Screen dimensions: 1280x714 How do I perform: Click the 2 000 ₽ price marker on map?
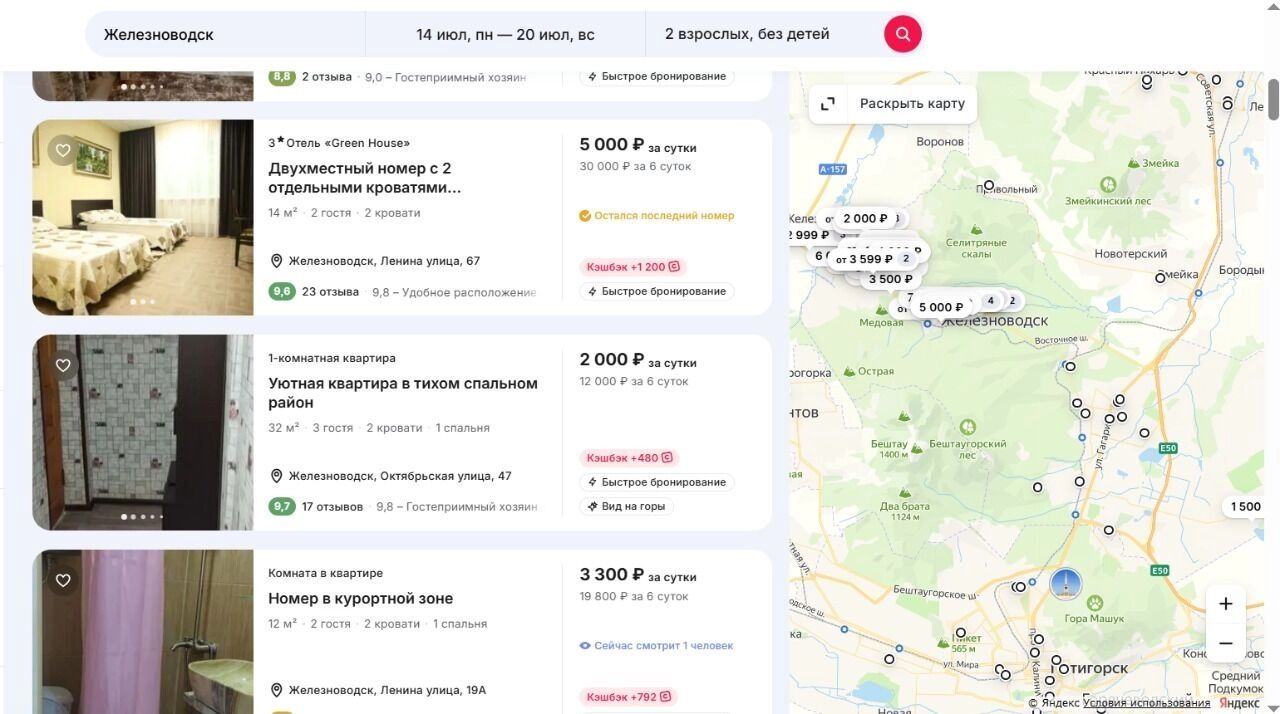click(864, 218)
